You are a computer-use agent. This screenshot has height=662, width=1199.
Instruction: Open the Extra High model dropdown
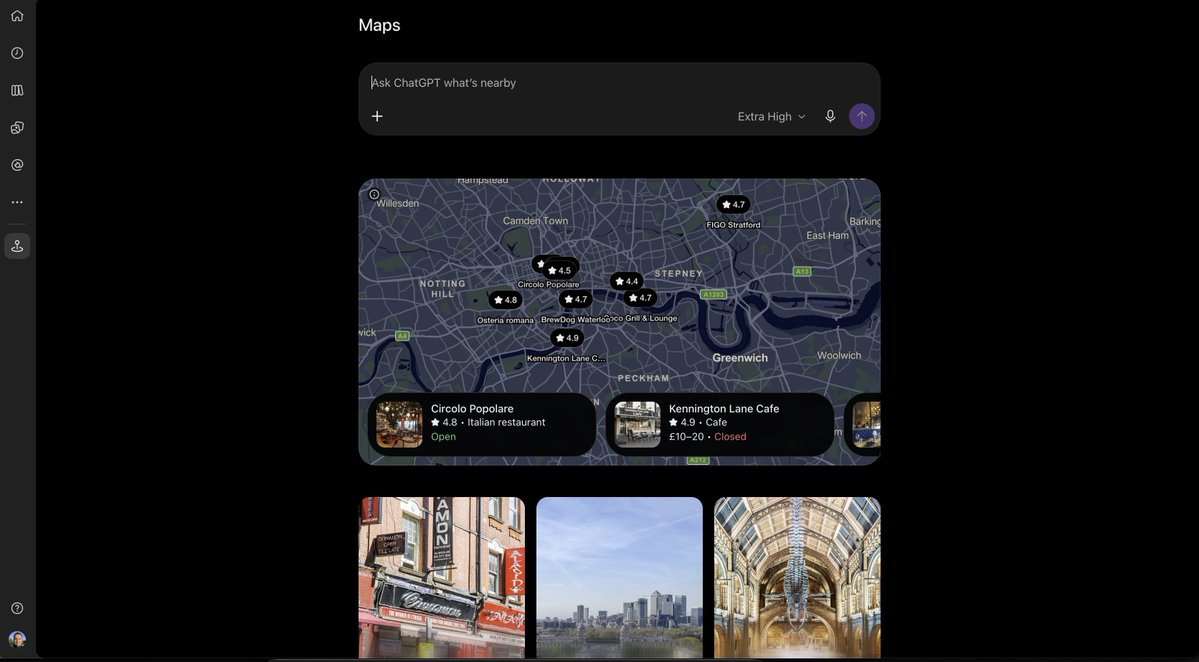pyautogui.click(x=772, y=116)
